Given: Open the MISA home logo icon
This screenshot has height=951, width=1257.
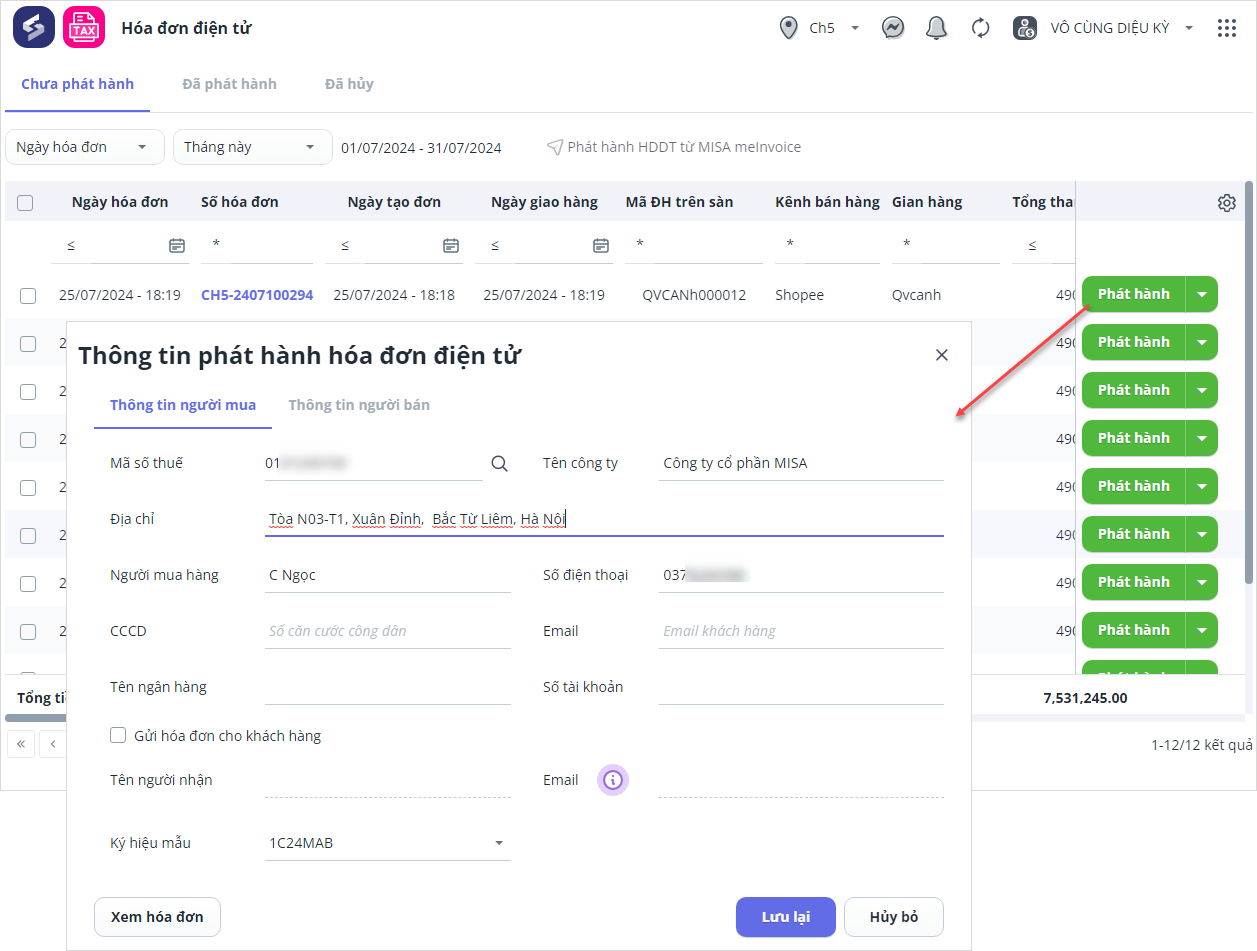Looking at the screenshot, I should coord(34,27).
